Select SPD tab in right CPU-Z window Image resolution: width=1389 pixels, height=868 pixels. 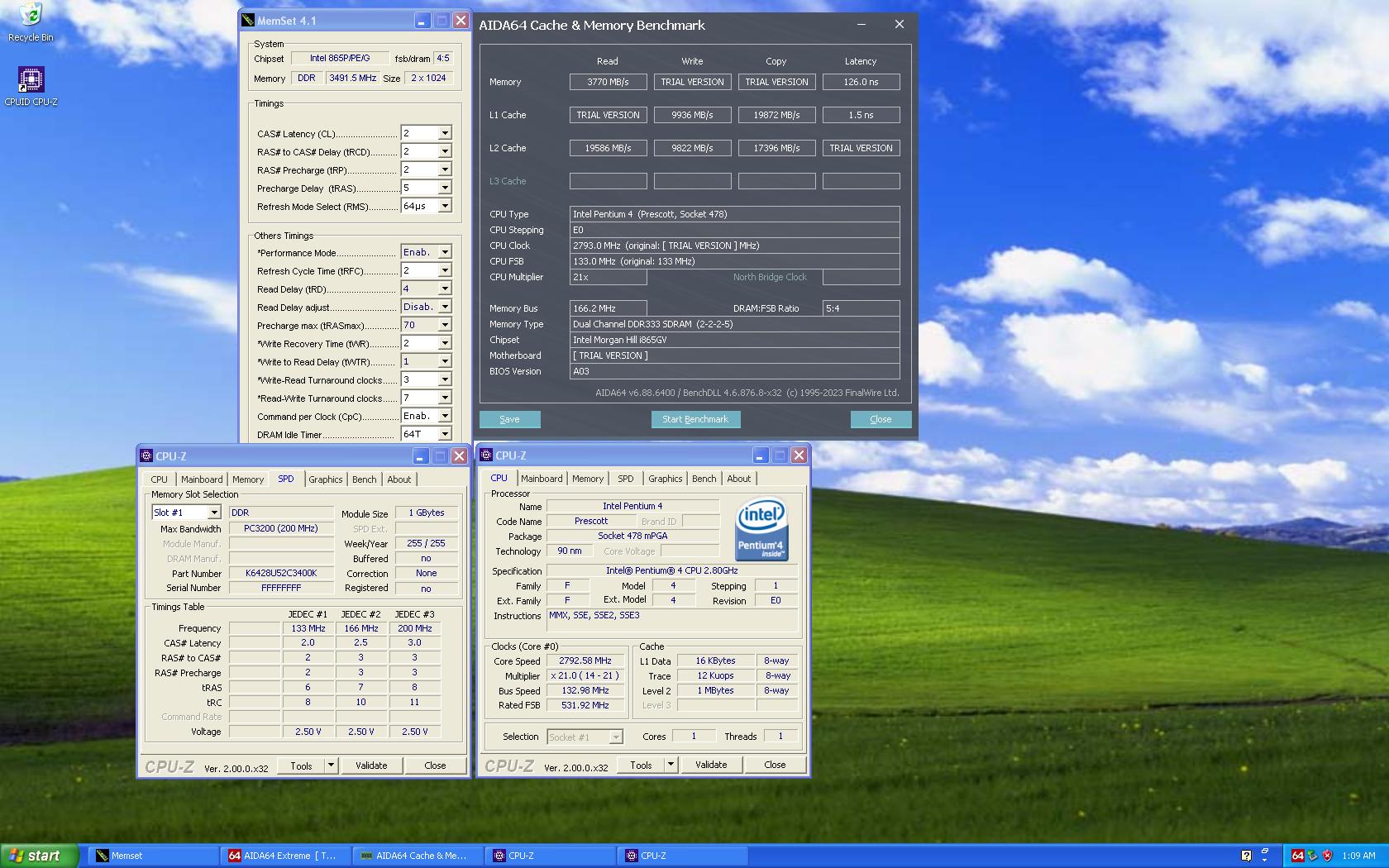coord(626,479)
